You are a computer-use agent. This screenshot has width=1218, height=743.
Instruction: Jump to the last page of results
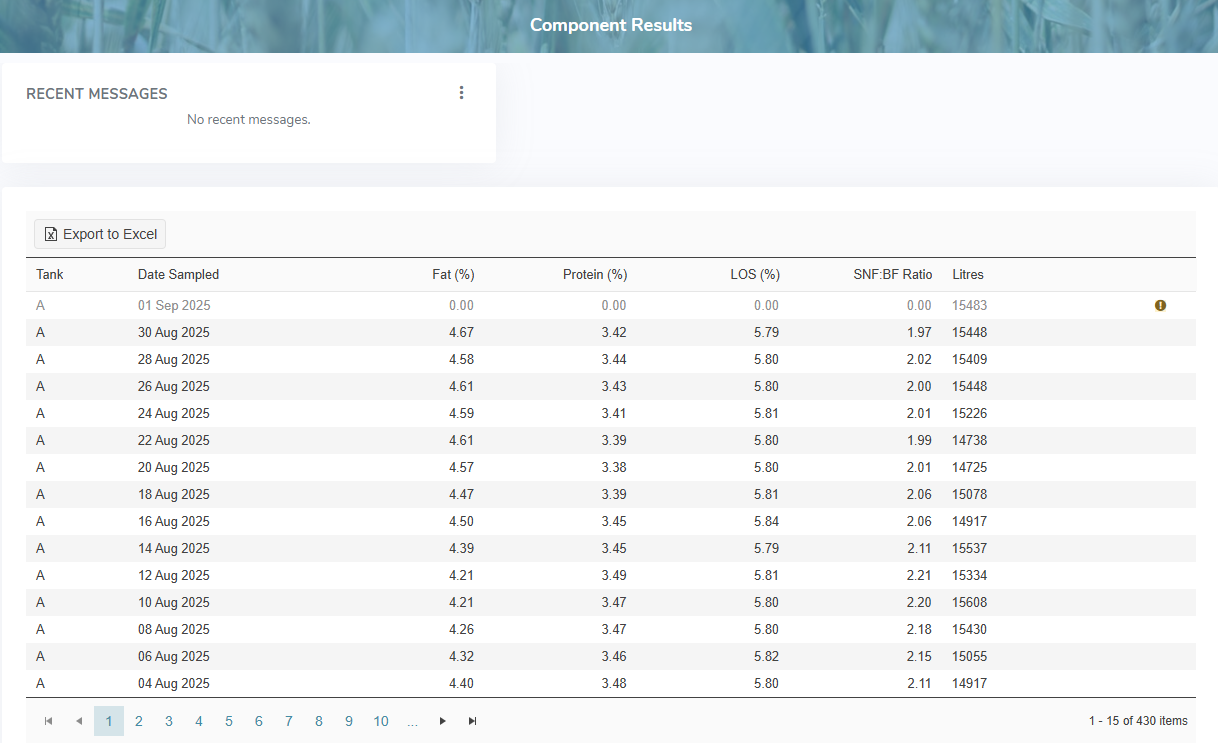coord(471,720)
